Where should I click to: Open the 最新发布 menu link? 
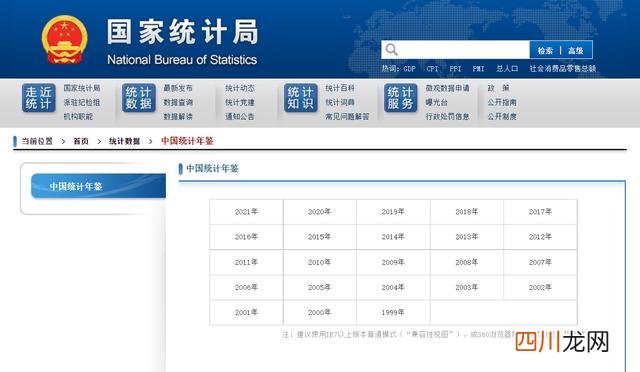coord(178,88)
